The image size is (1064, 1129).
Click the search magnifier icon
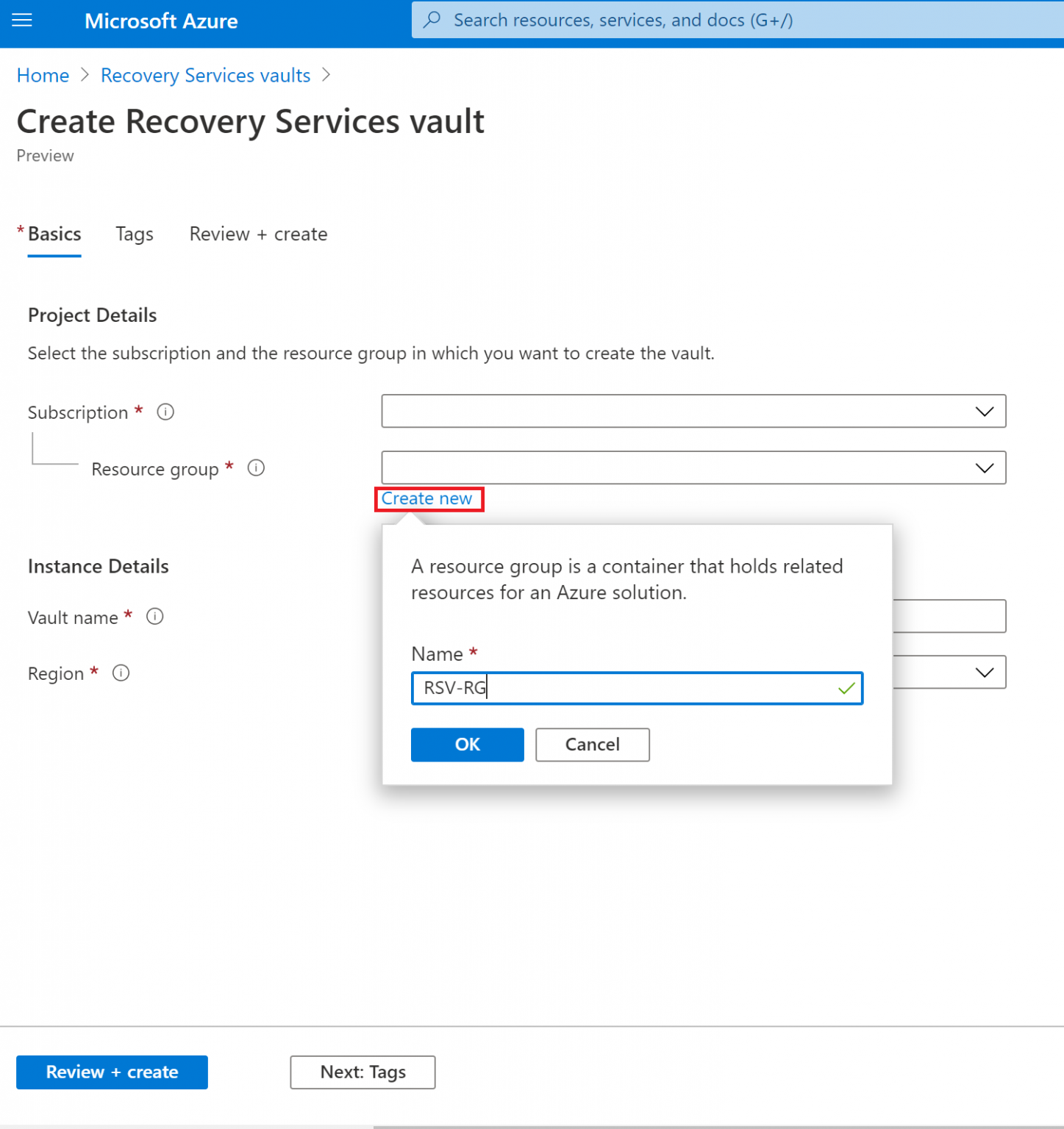432,20
